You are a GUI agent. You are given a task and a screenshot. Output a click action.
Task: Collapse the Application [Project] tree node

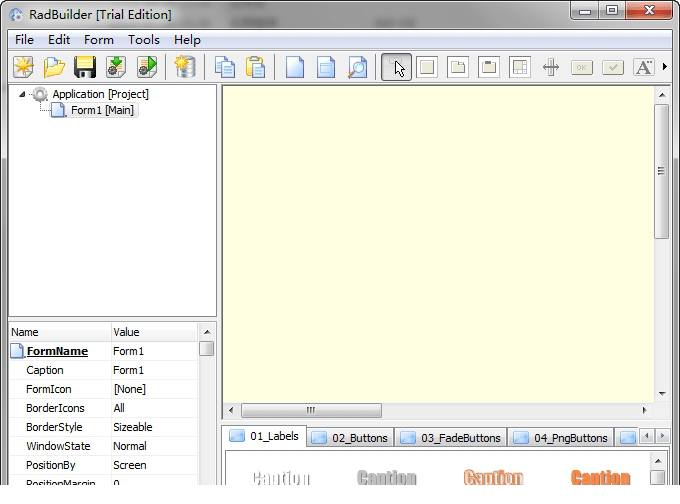click(x=23, y=94)
